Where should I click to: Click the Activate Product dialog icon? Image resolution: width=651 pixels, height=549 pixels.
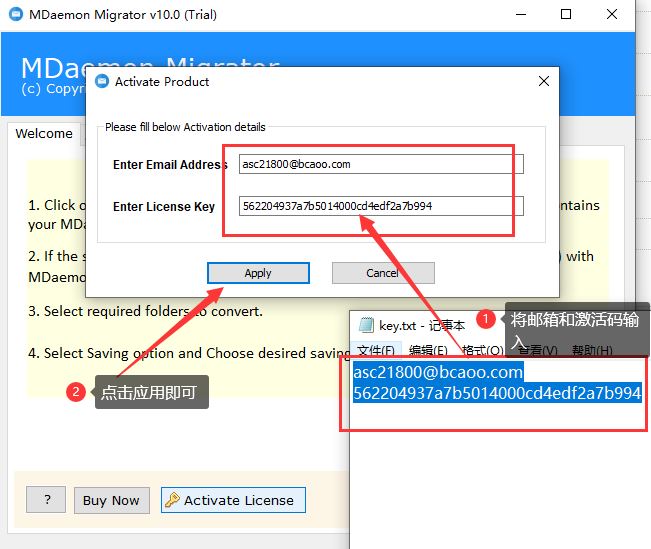(102, 81)
